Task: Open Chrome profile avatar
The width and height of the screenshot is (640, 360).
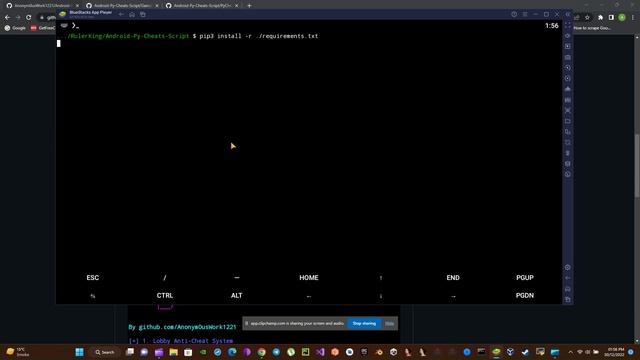Action: [622, 17]
